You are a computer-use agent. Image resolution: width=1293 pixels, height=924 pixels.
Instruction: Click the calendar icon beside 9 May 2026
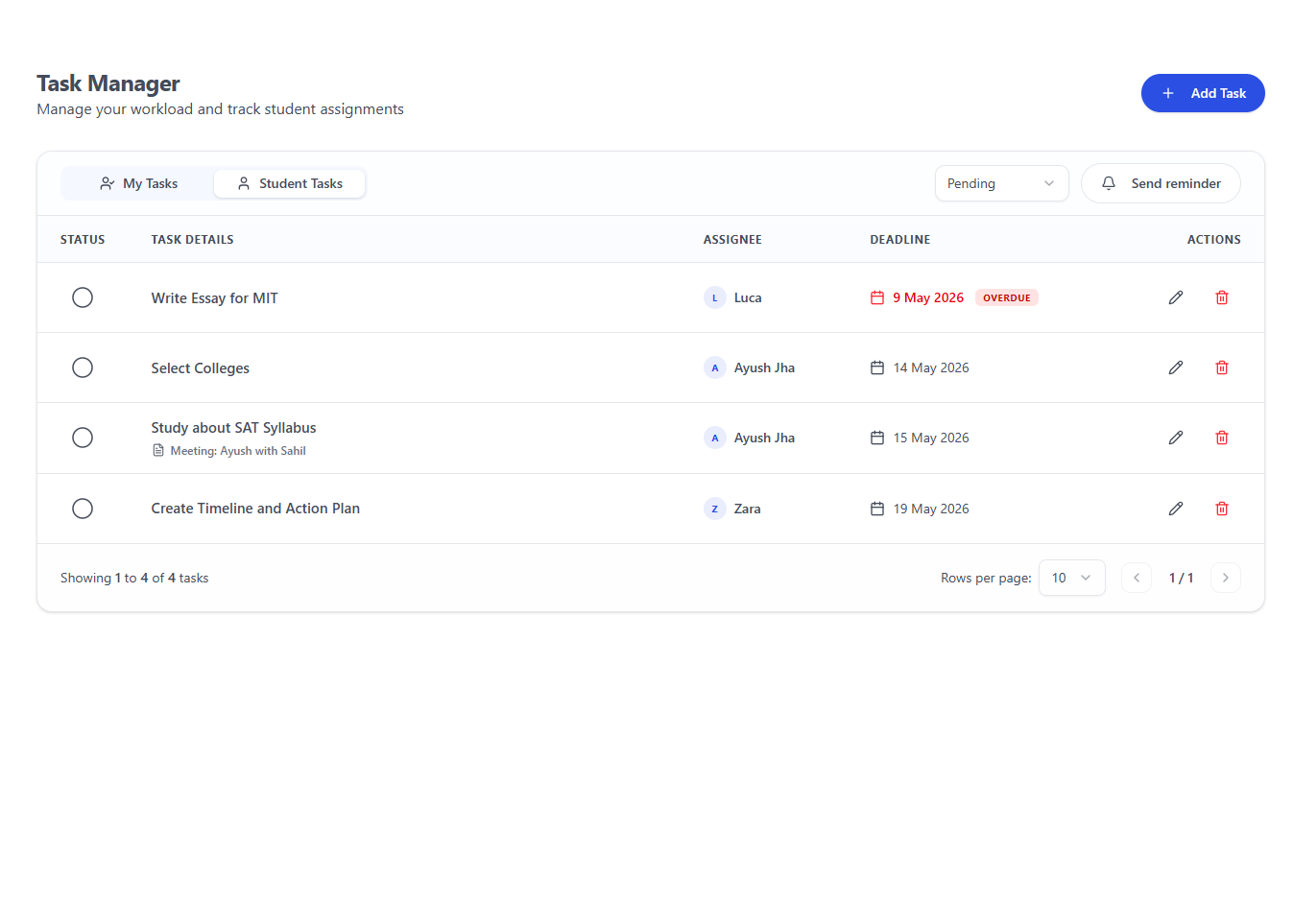pos(877,297)
